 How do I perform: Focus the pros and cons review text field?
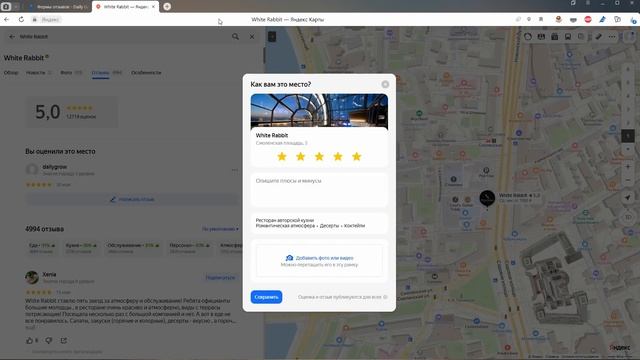319,190
